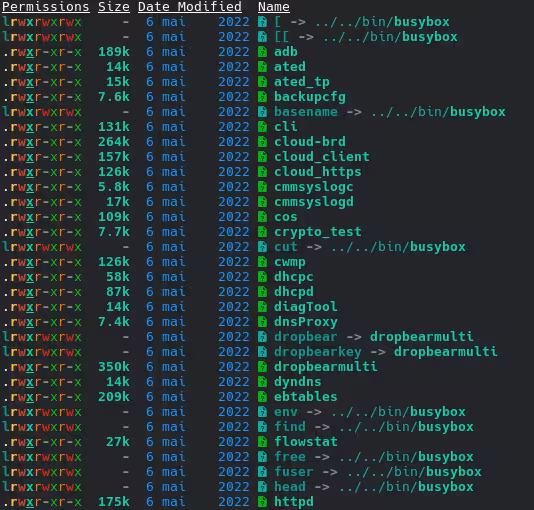Image resolution: width=534 pixels, height=510 pixels.
Task: Click the symlink icon next to dropbearkey
Action: coord(262,351)
